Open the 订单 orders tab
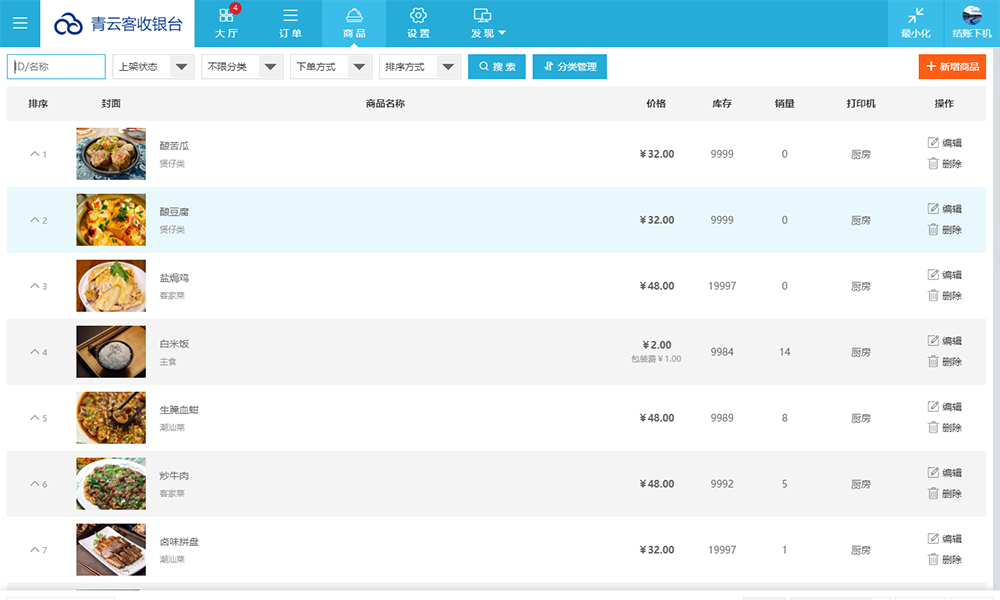1000x600 pixels. coord(290,23)
